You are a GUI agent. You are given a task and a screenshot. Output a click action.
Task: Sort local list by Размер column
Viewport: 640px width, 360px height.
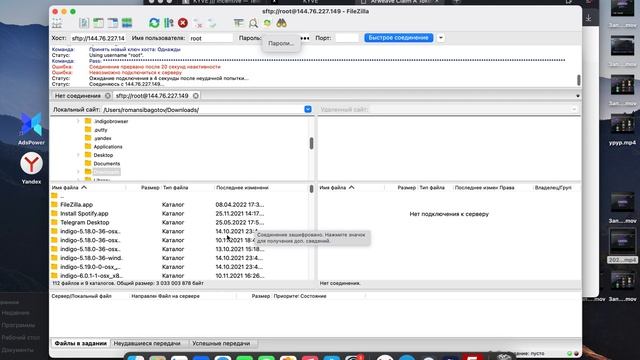pos(143,188)
